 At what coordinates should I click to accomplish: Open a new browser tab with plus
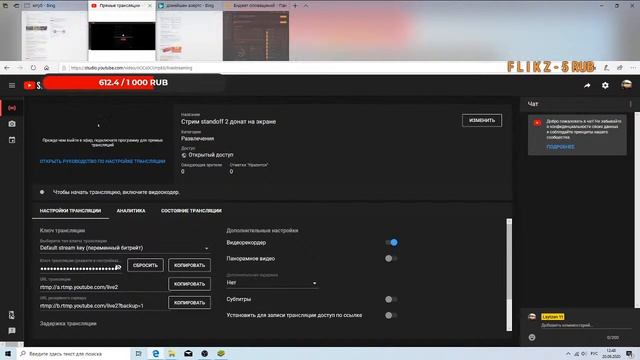[295, 6]
